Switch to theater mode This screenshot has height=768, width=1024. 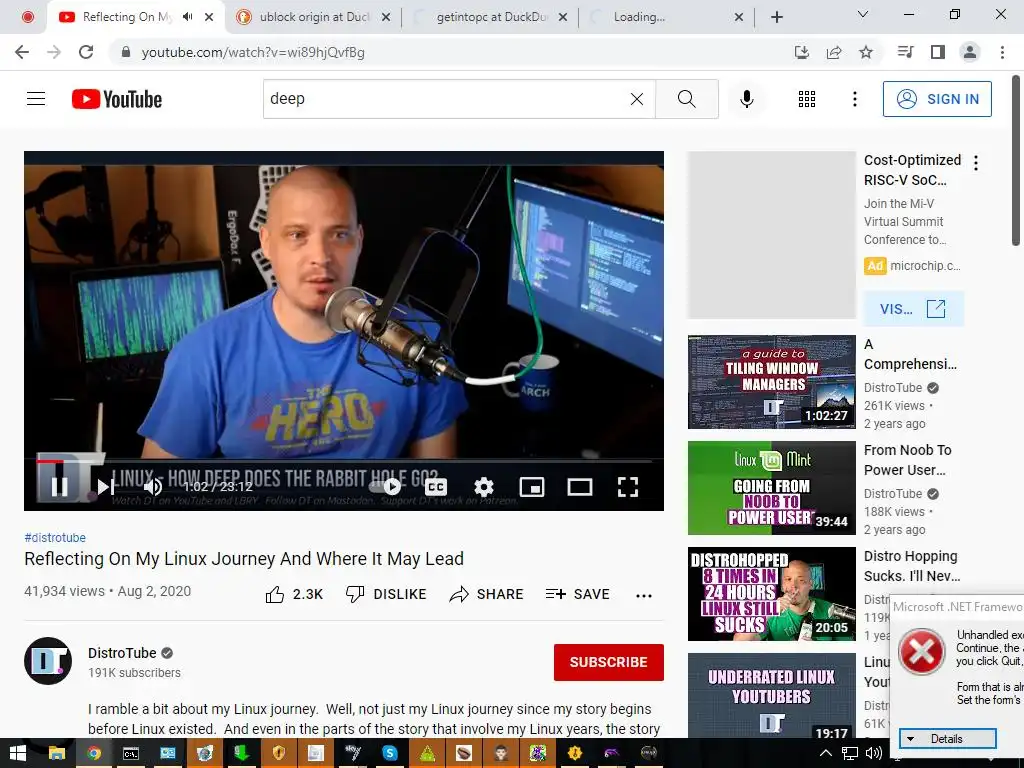pyautogui.click(x=580, y=487)
